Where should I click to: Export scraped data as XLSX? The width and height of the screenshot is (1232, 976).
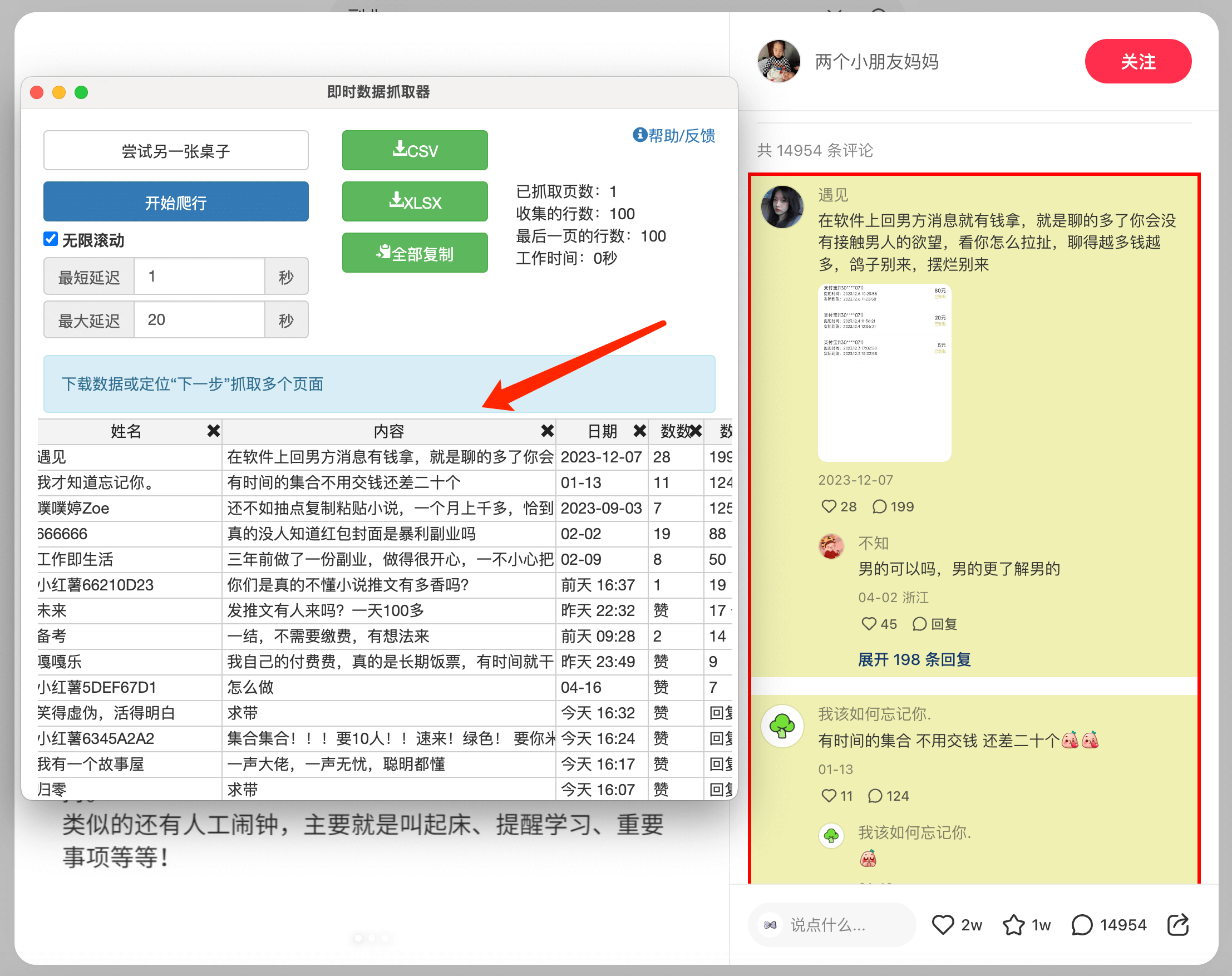point(415,201)
